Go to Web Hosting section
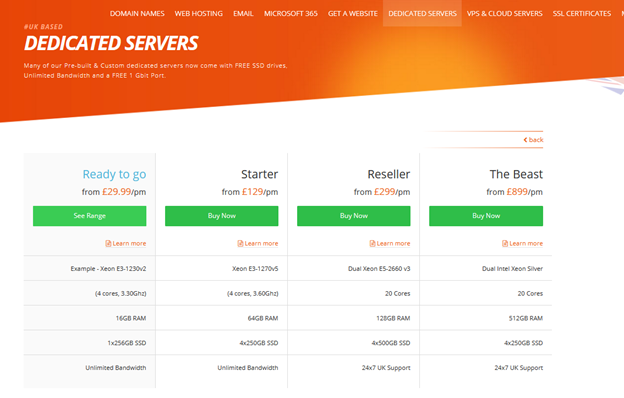Screen dimensions: 624x398 pos(199,14)
